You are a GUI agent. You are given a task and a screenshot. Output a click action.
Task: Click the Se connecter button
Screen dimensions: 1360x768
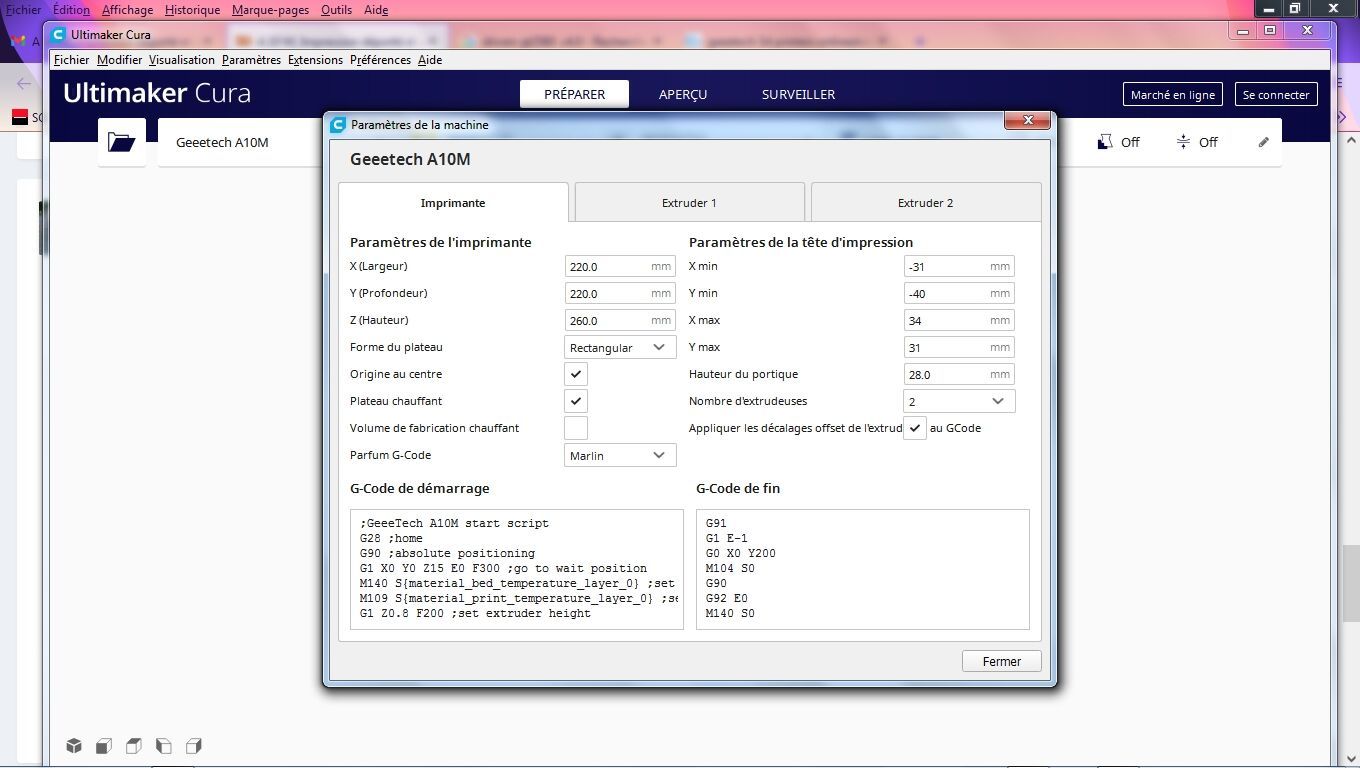(1276, 95)
